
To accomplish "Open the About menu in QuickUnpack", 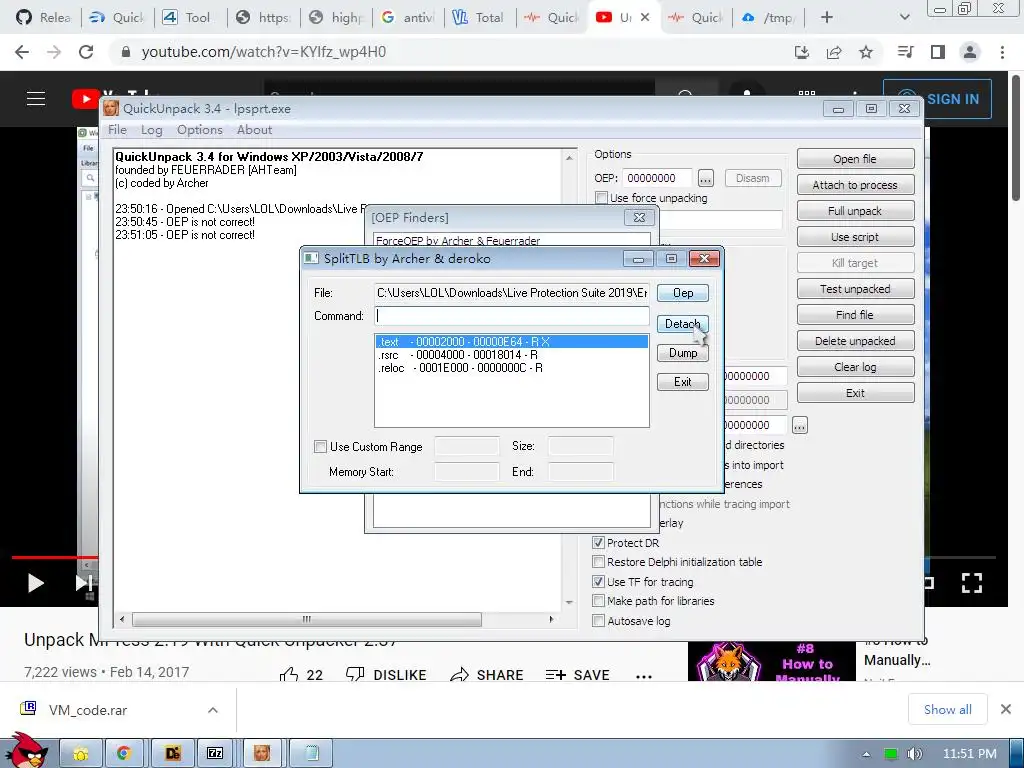I will [x=254, y=130].
